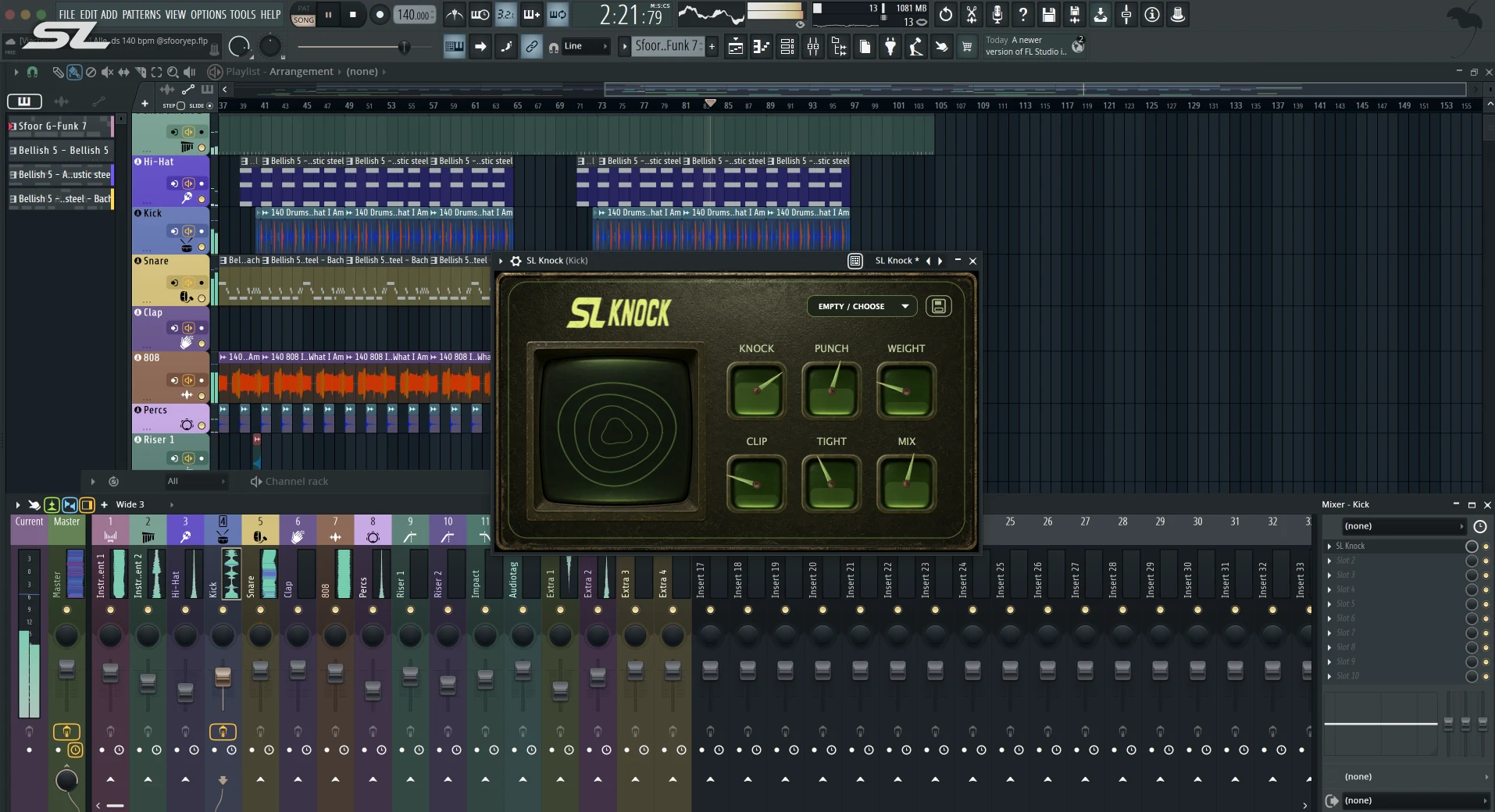Click the add pattern plus button
Screen dimensions: 1495x812
tap(712, 47)
